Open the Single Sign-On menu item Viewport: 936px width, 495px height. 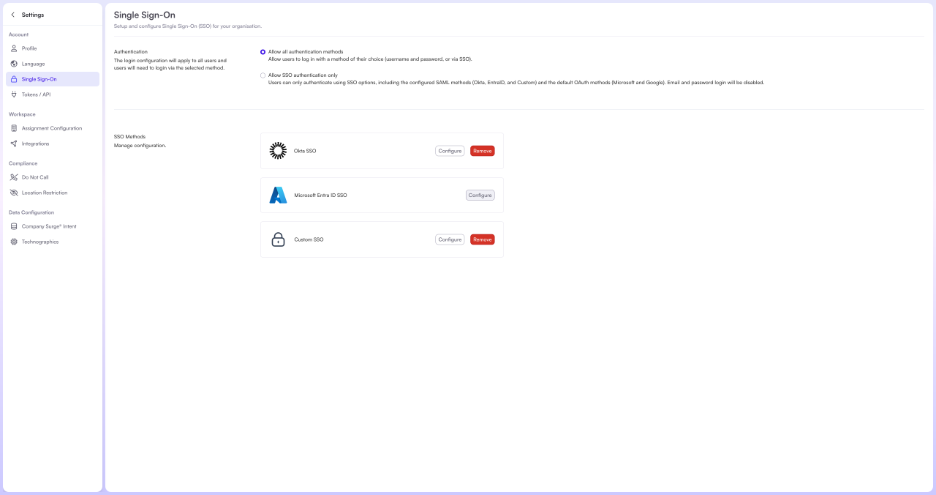(39, 79)
